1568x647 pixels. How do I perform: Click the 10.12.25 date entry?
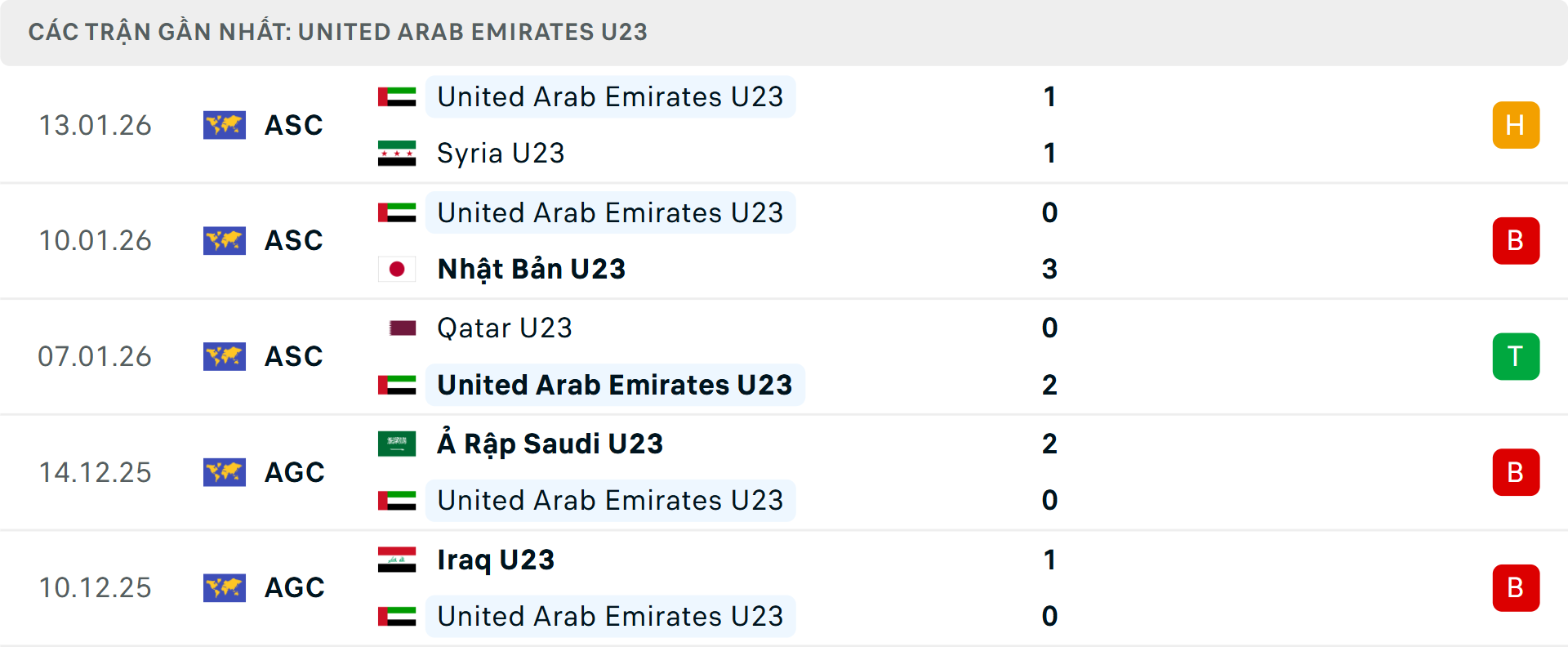[95, 587]
